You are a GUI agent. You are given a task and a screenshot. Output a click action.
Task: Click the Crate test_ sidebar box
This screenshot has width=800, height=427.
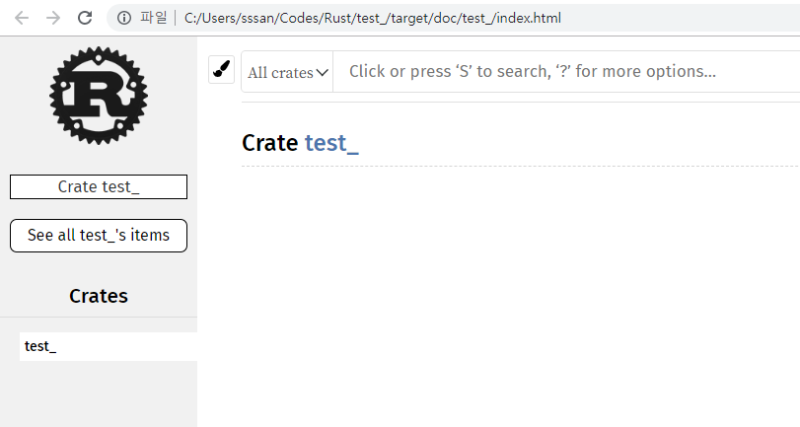[x=98, y=187]
